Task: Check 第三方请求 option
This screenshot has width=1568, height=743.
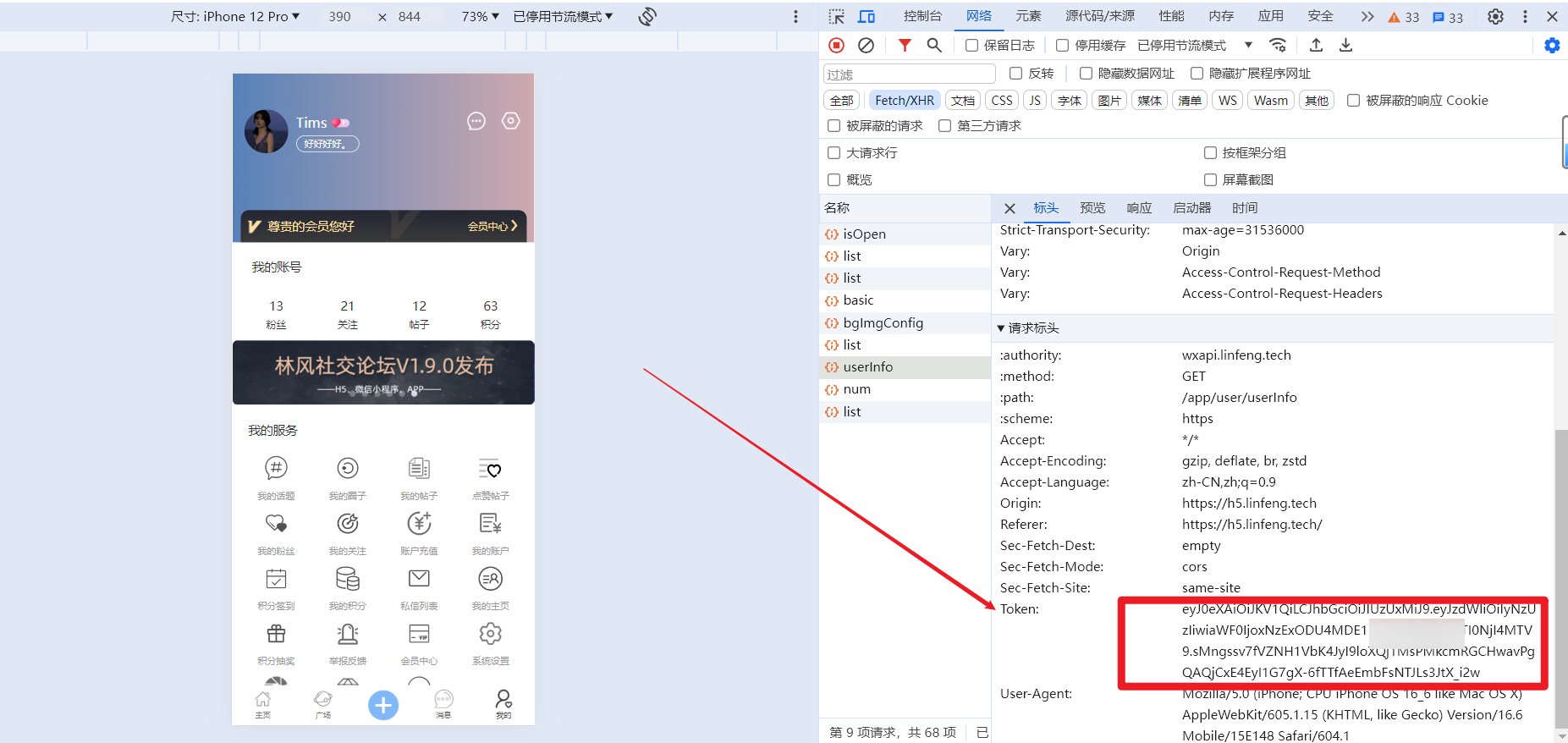Action: coord(944,125)
